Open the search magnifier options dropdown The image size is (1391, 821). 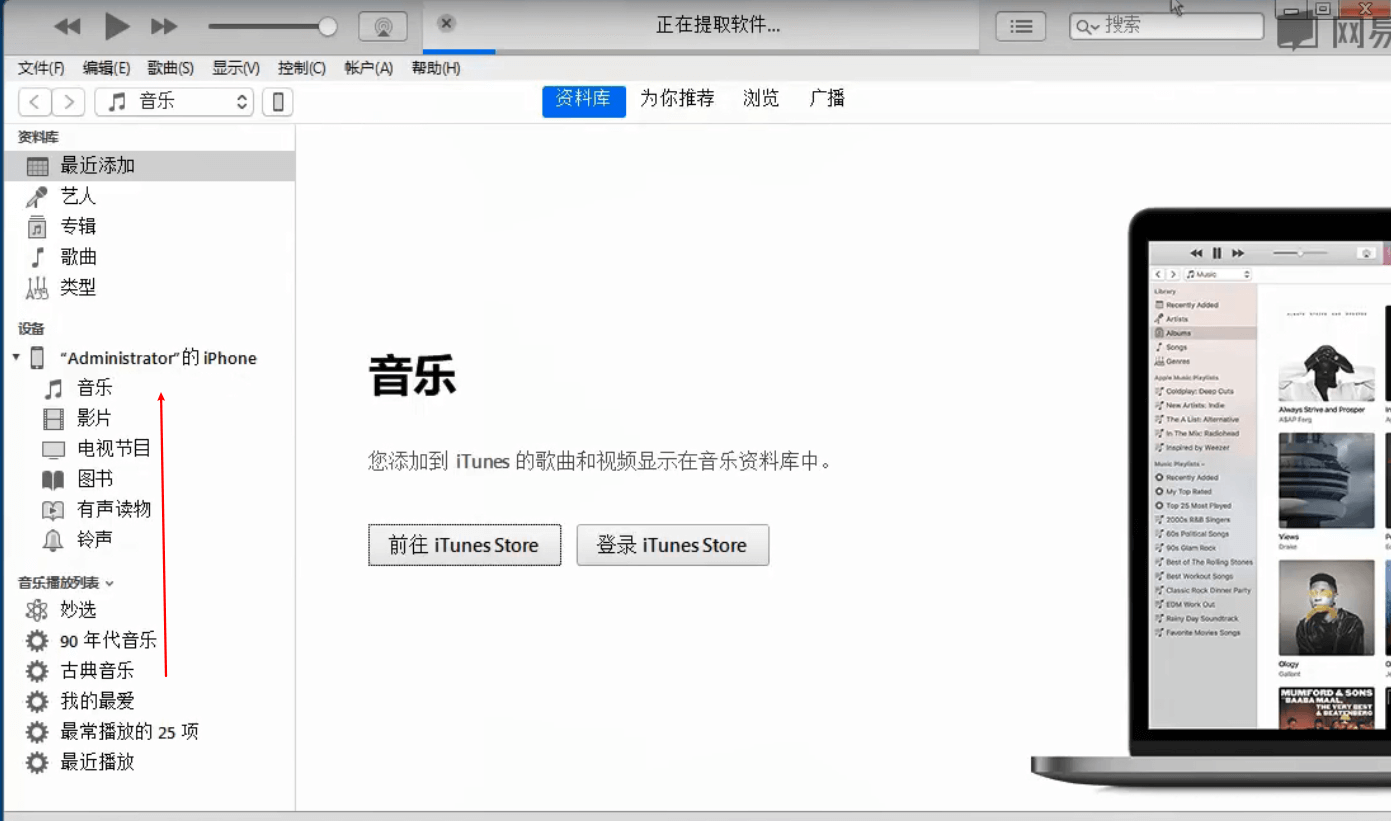pos(1088,27)
